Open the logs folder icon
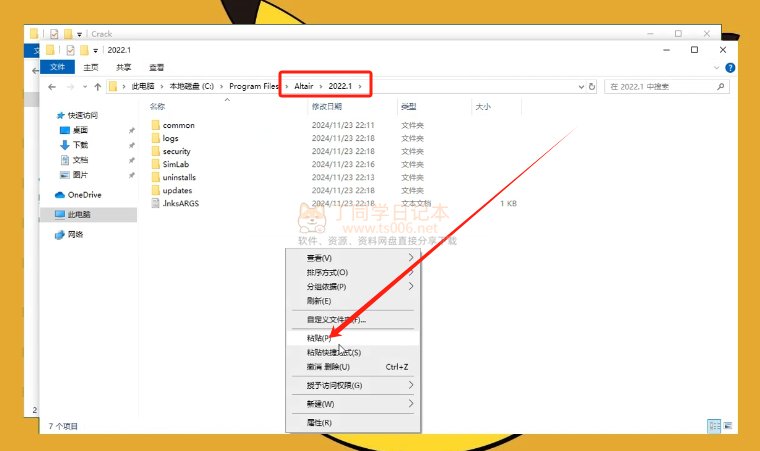 point(156,138)
